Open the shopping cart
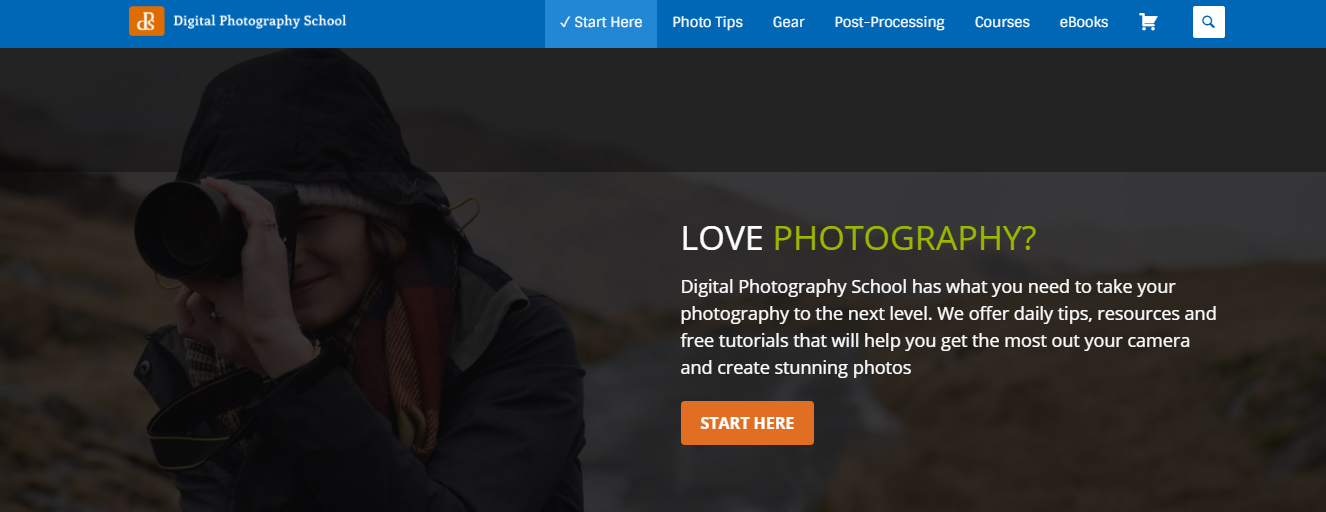Viewport: 1326px width, 512px height. point(1148,22)
